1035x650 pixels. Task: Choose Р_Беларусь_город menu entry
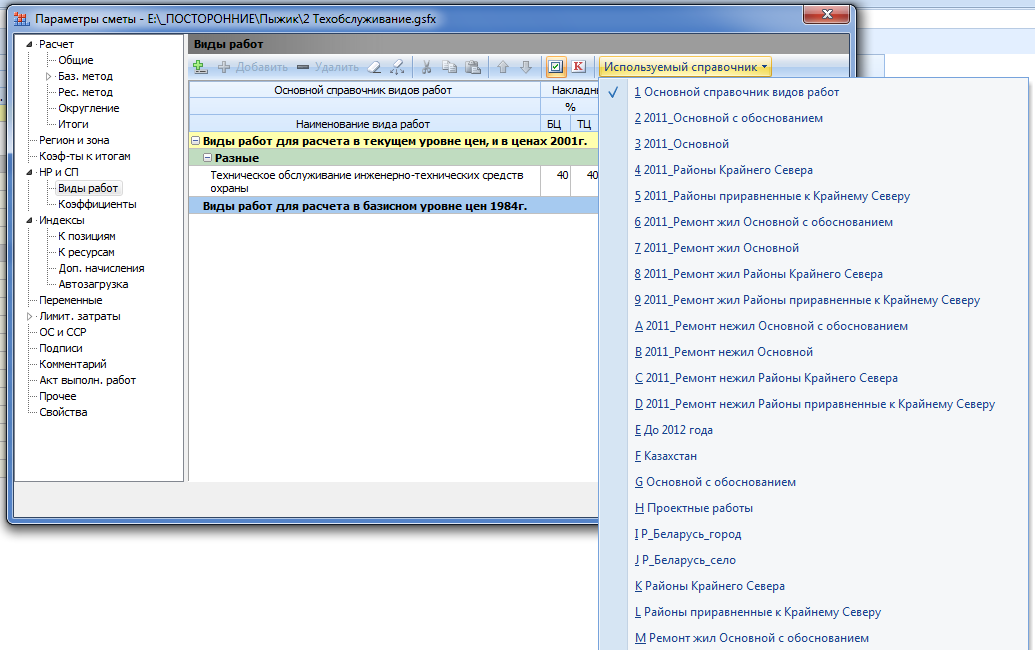(688, 534)
